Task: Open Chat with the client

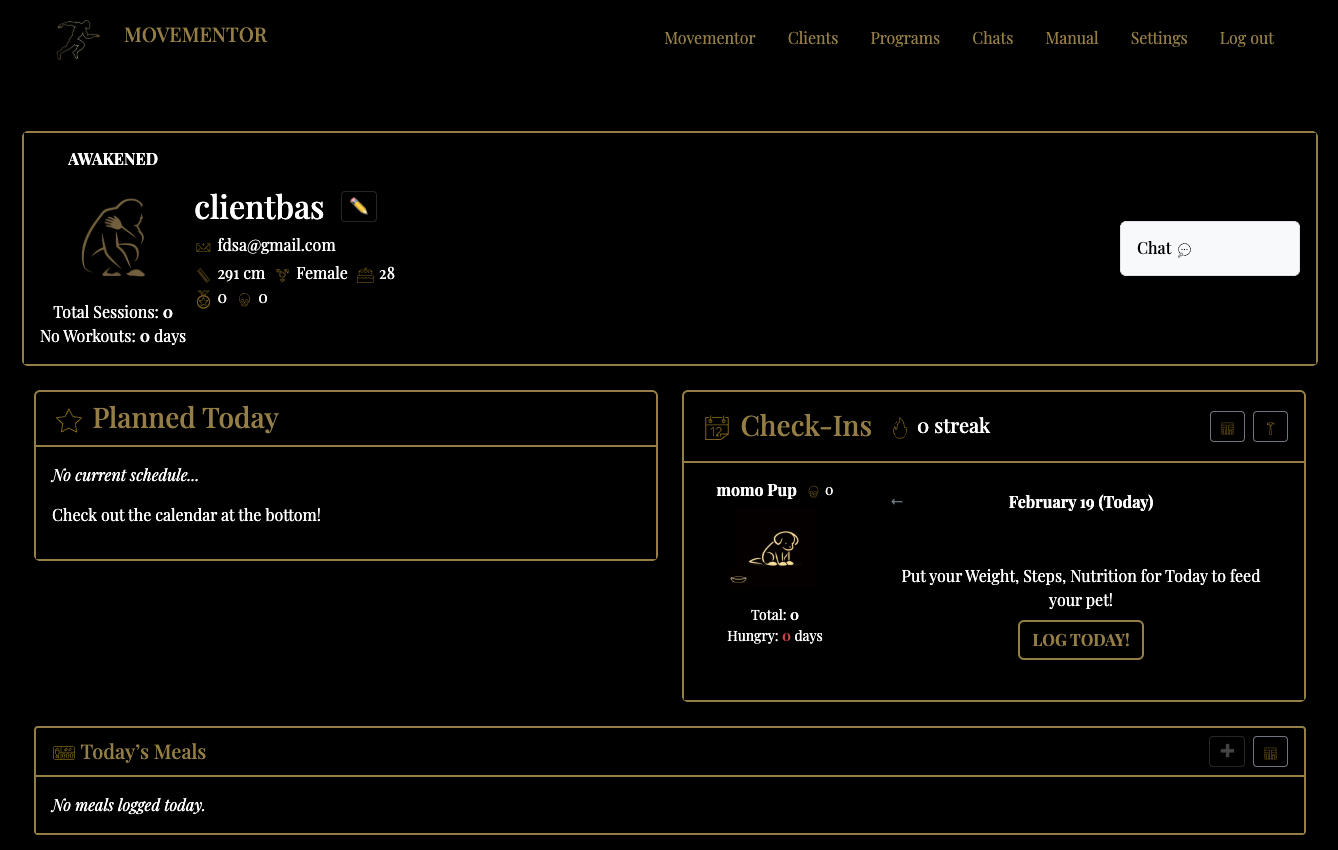Action: (1209, 249)
